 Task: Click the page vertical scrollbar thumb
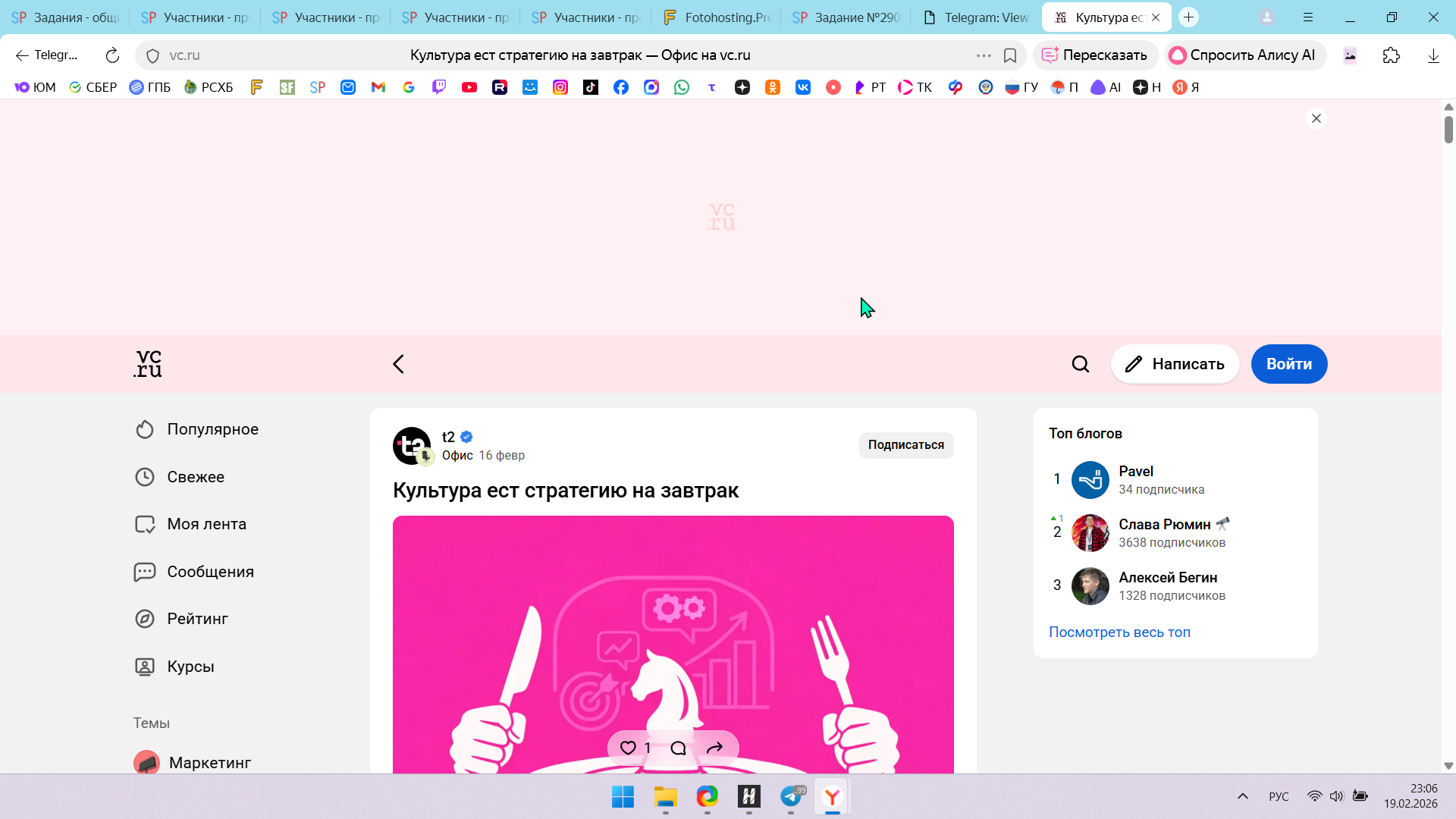[x=1448, y=129]
